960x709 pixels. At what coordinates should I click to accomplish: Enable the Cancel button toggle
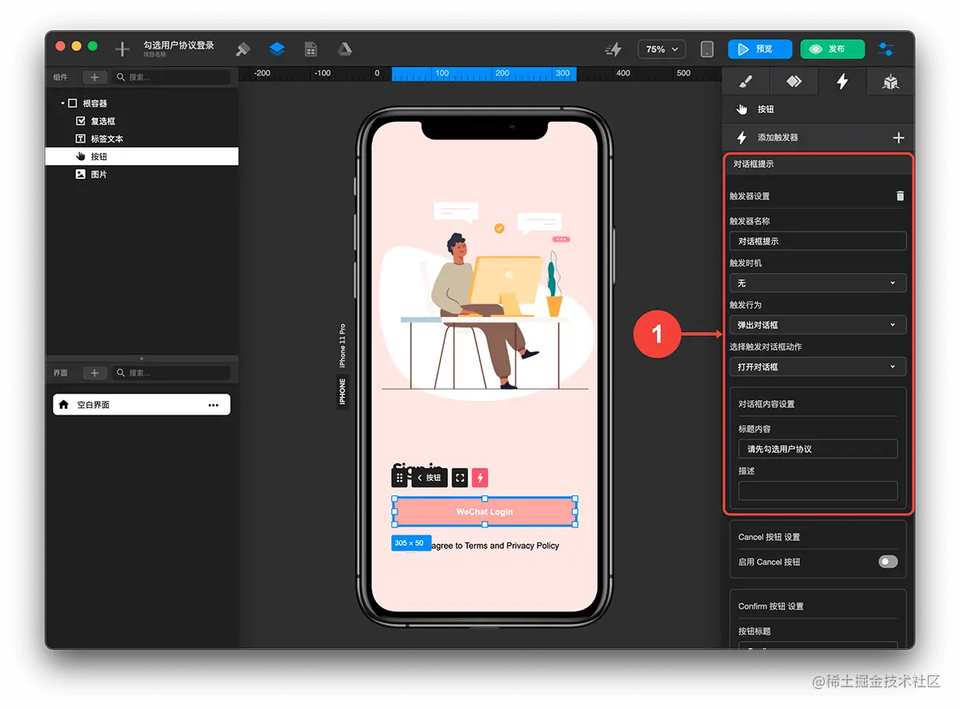[x=888, y=561]
